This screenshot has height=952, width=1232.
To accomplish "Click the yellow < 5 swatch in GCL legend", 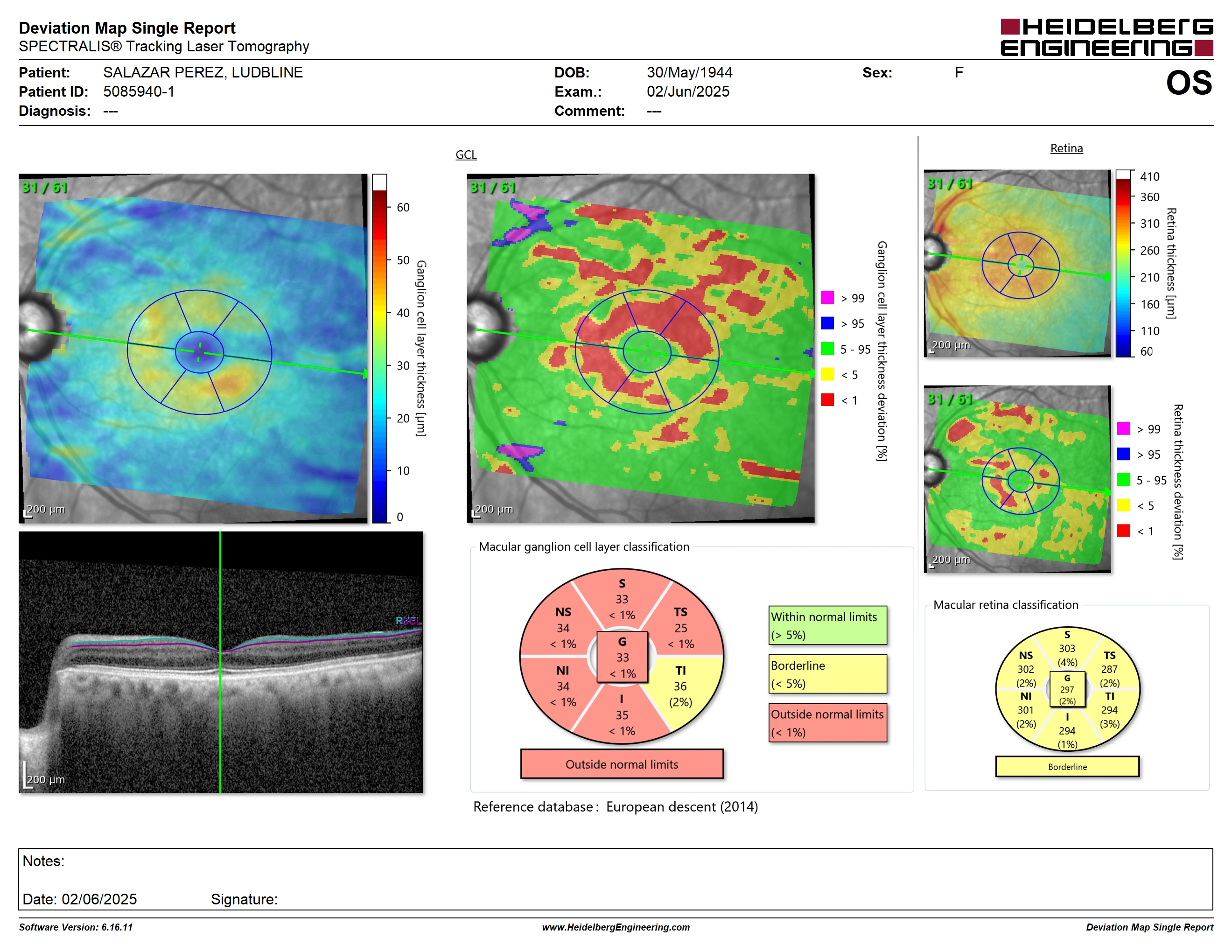I will 827,374.
